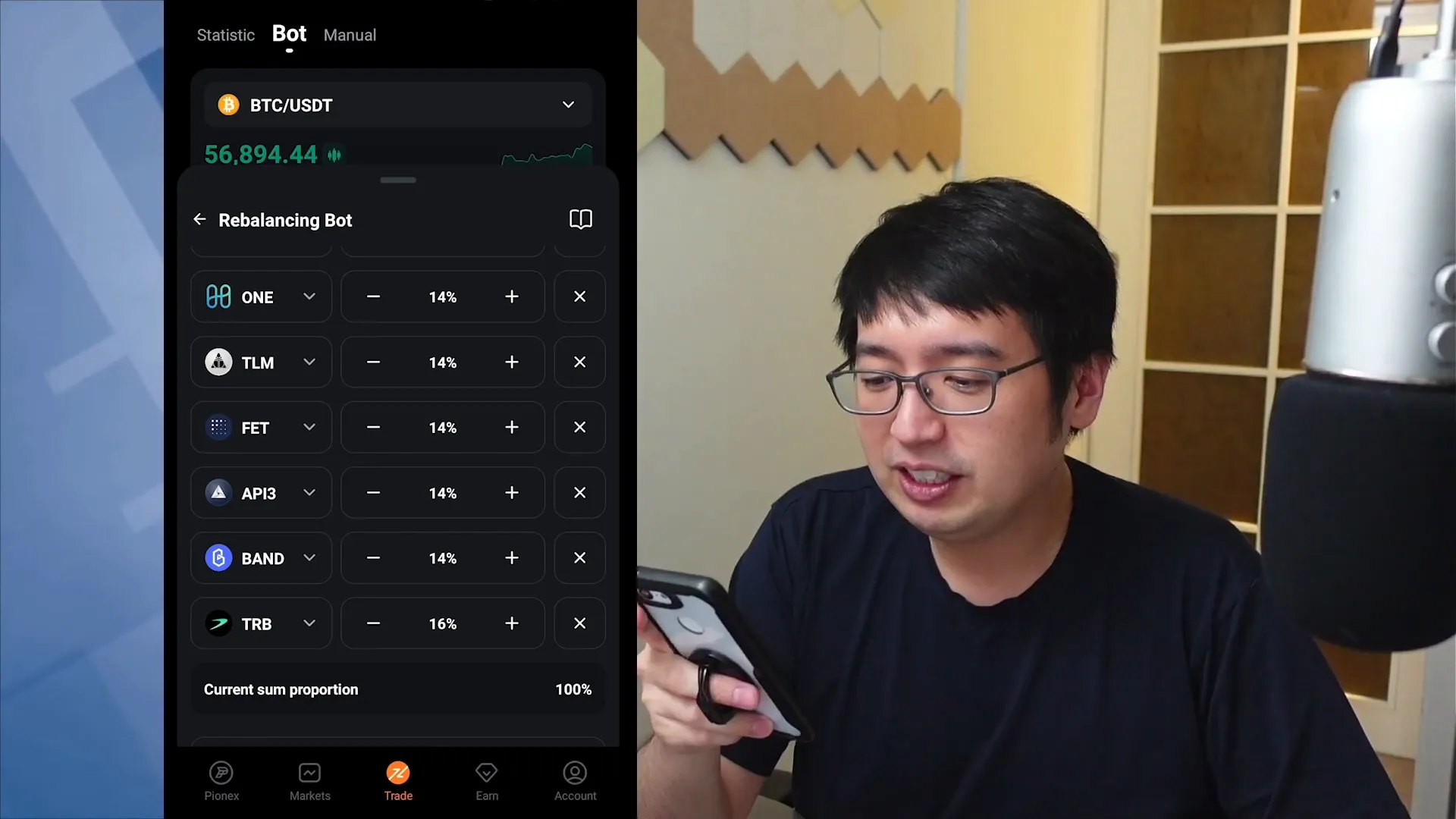Open Account settings
Image resolution: width=1456 pixels, height=819 pixels.
point(575,780)
